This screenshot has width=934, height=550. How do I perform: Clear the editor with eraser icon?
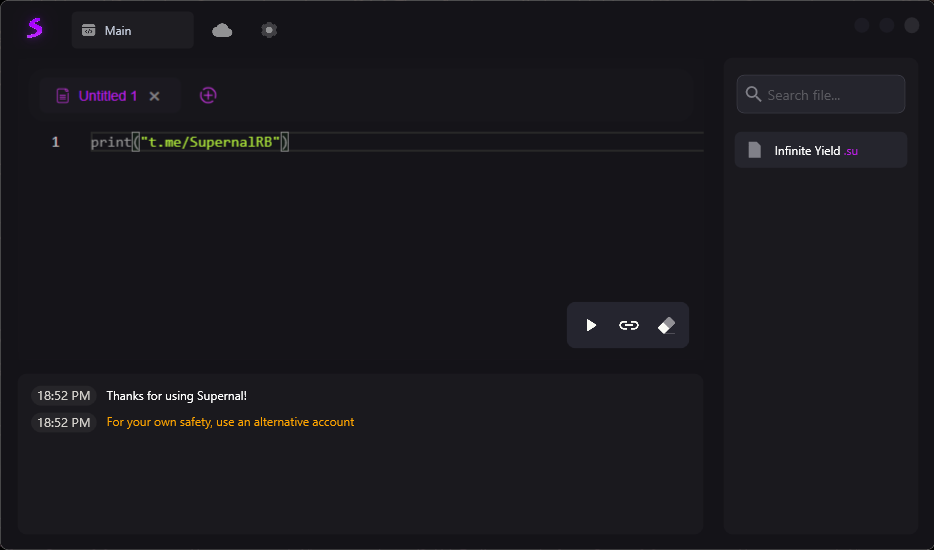(666, 325)
